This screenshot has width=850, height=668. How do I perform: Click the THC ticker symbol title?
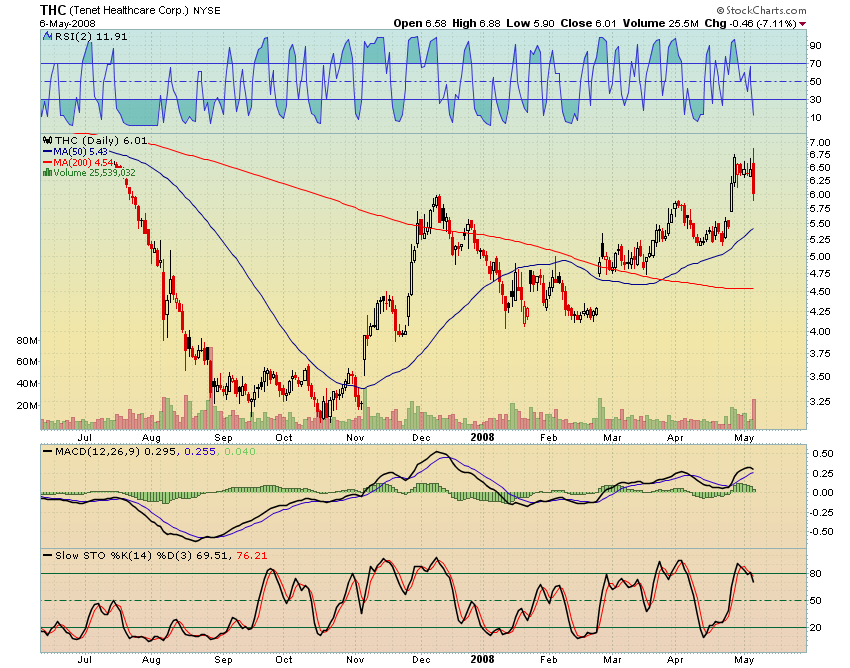[53, 10]
